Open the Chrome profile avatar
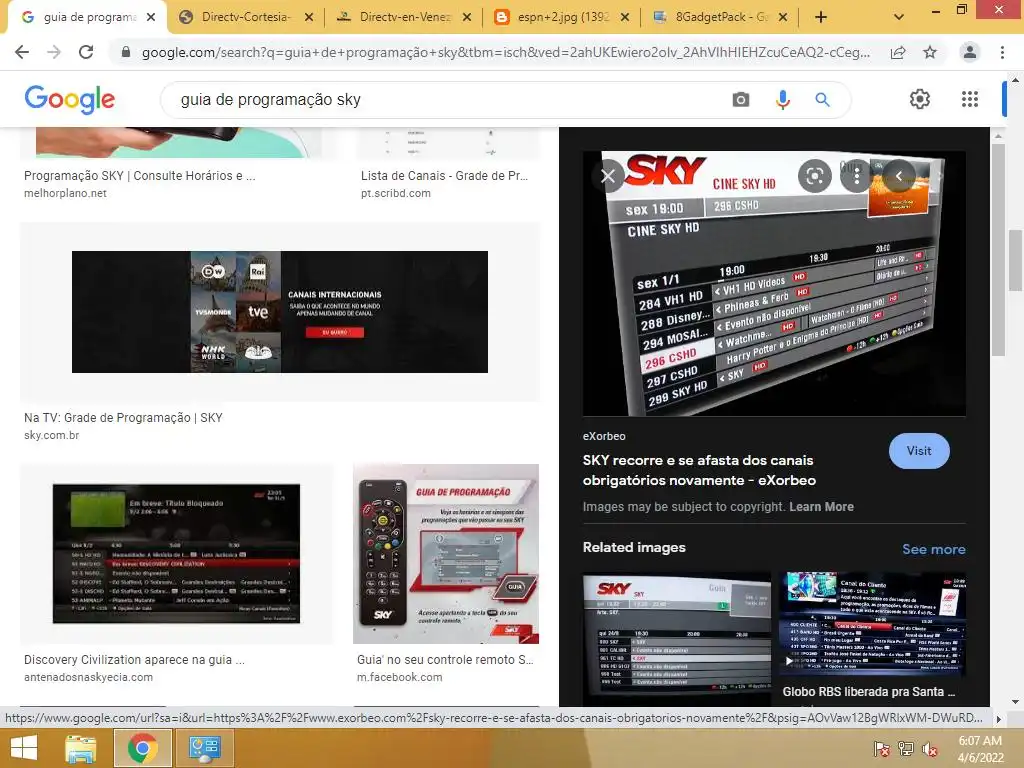The height and width of the screenshot is (768, 1024). click(970, 52)
